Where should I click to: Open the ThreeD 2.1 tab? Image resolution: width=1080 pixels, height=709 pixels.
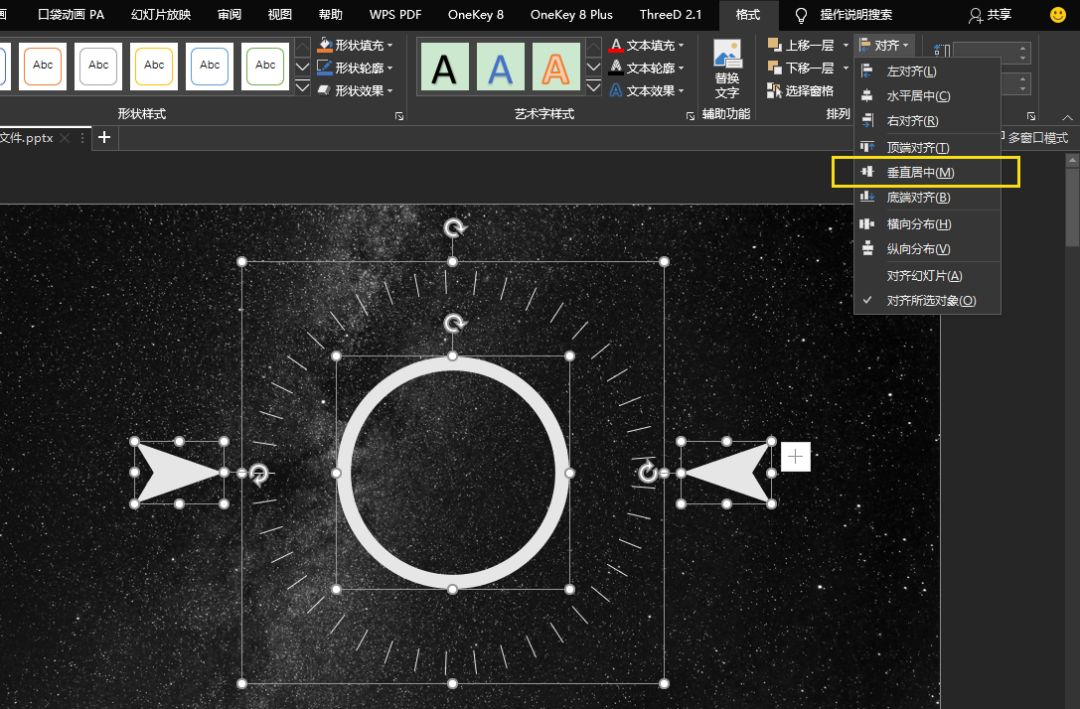(670, 14)
